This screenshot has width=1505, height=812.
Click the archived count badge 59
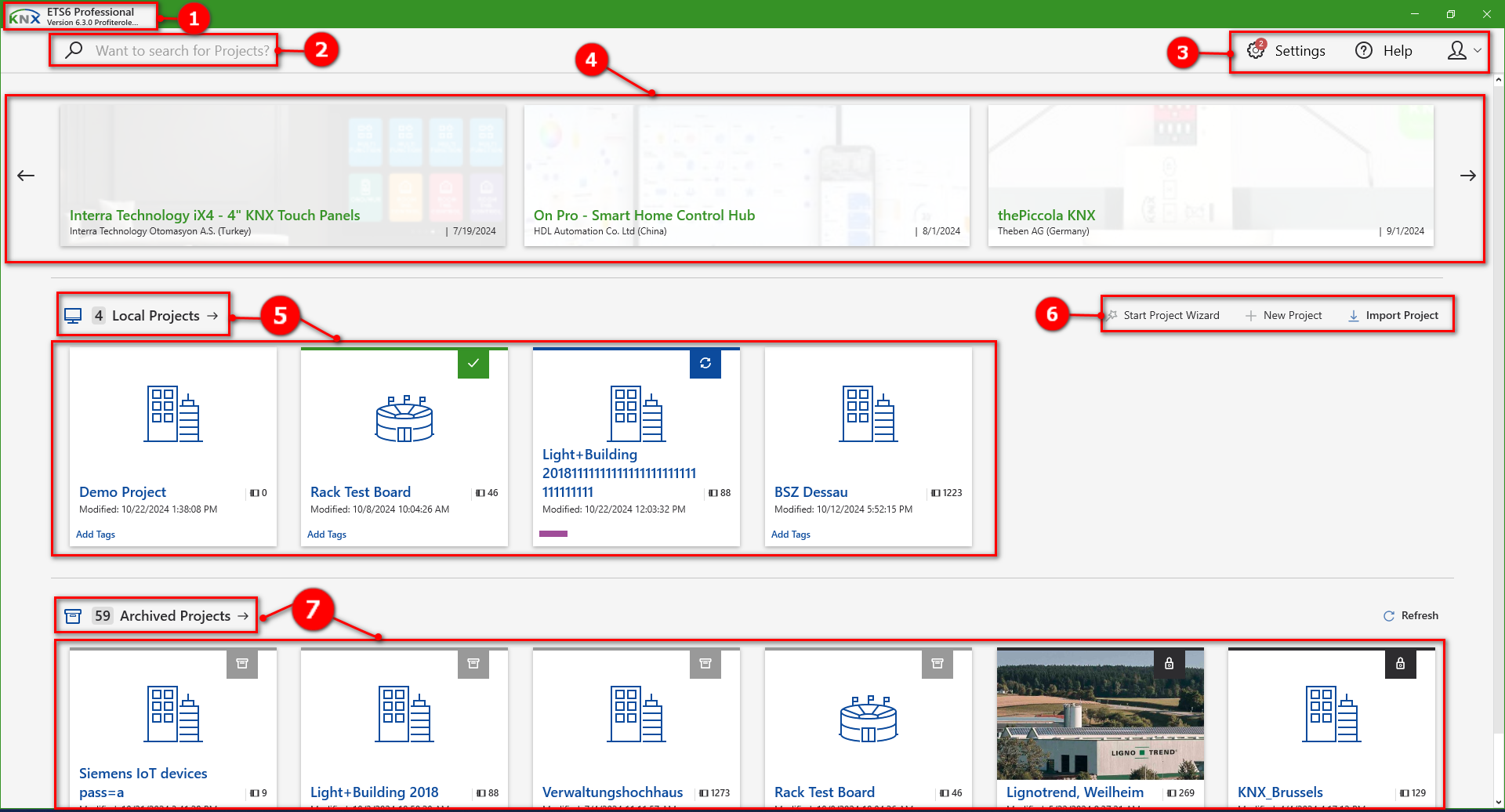pos(103,616)
